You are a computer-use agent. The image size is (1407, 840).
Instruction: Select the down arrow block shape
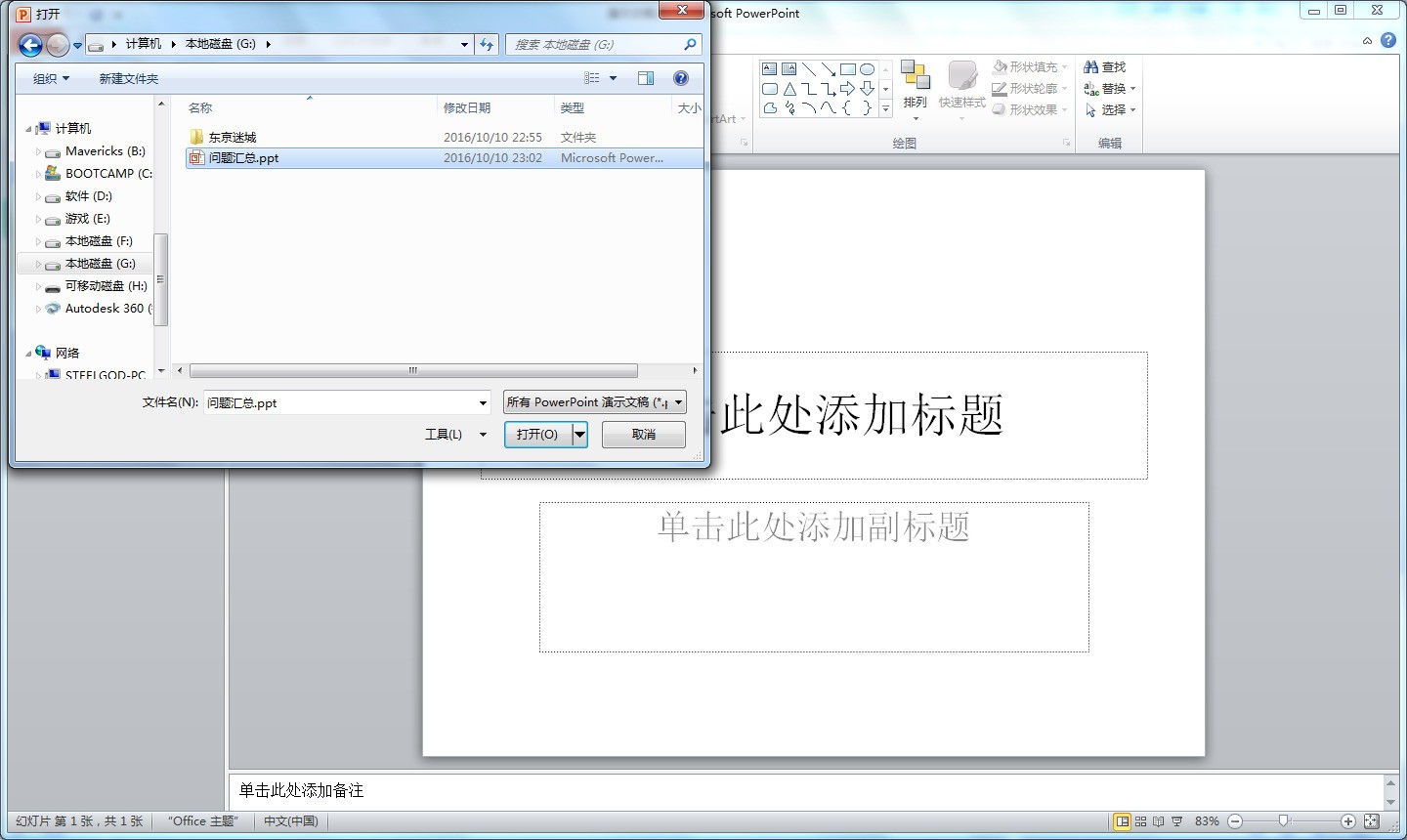[867, 89]
